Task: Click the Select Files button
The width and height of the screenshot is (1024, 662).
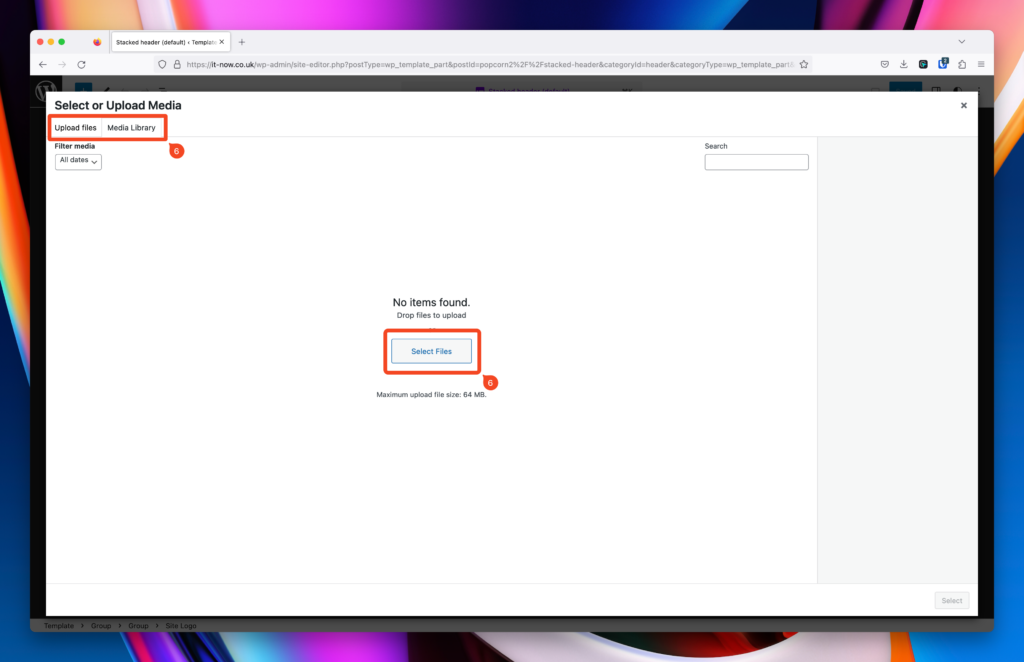Action: [x=431, y=351]
